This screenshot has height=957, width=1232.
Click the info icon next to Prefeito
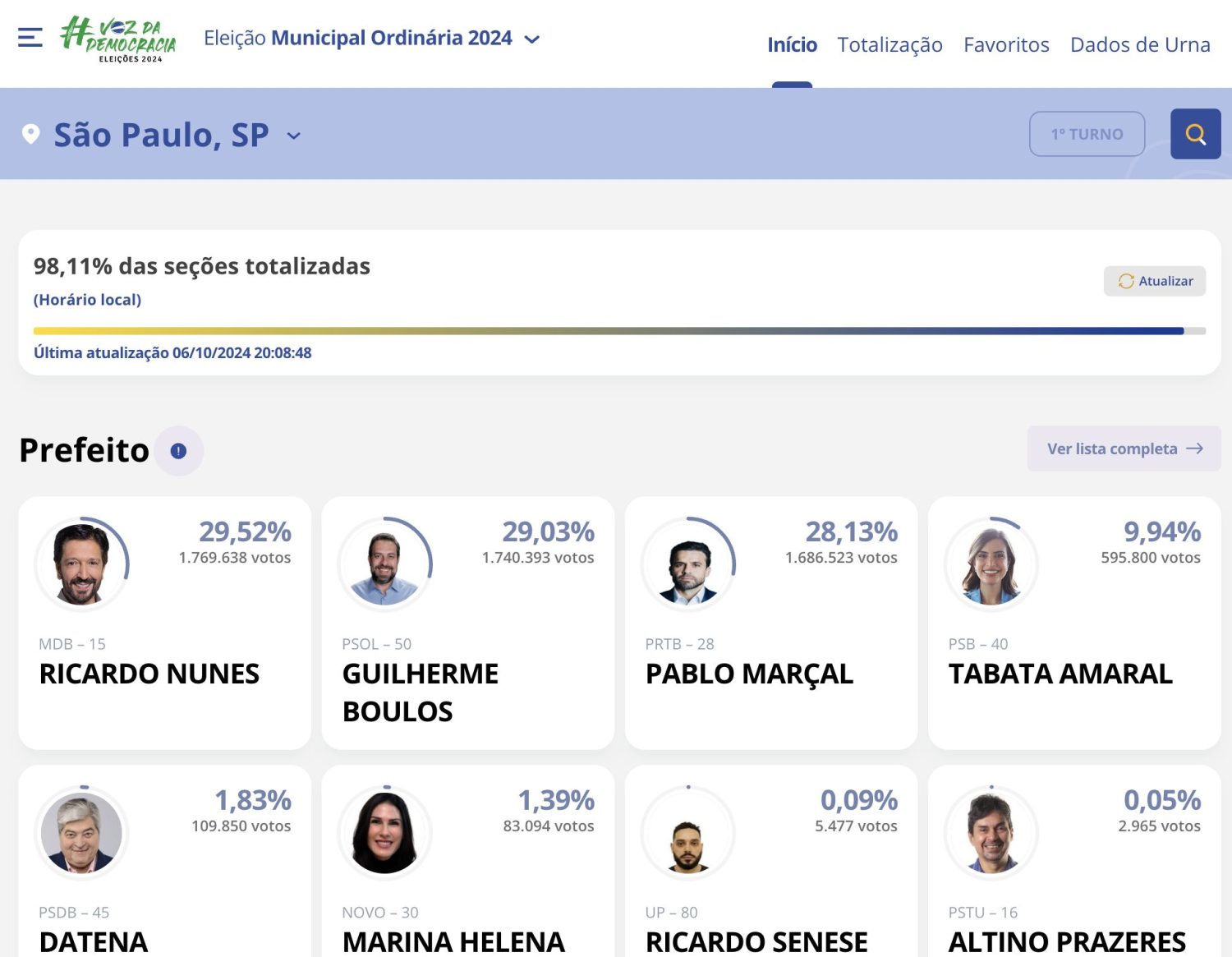coord(178,451)
